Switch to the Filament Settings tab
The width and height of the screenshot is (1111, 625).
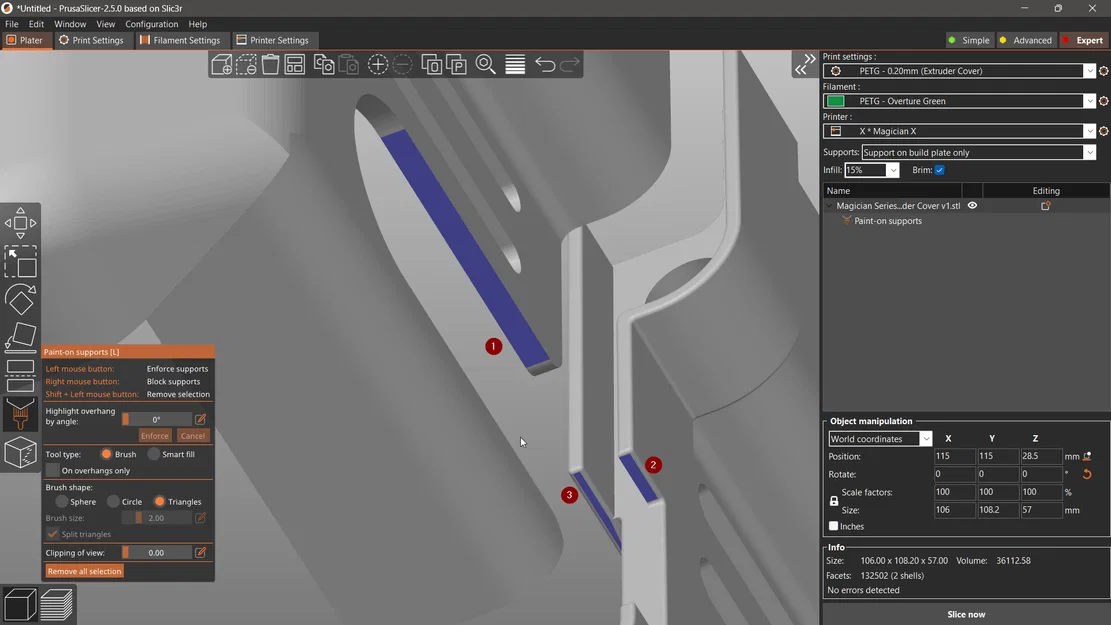pyautogui.click(x=180, y=40)
